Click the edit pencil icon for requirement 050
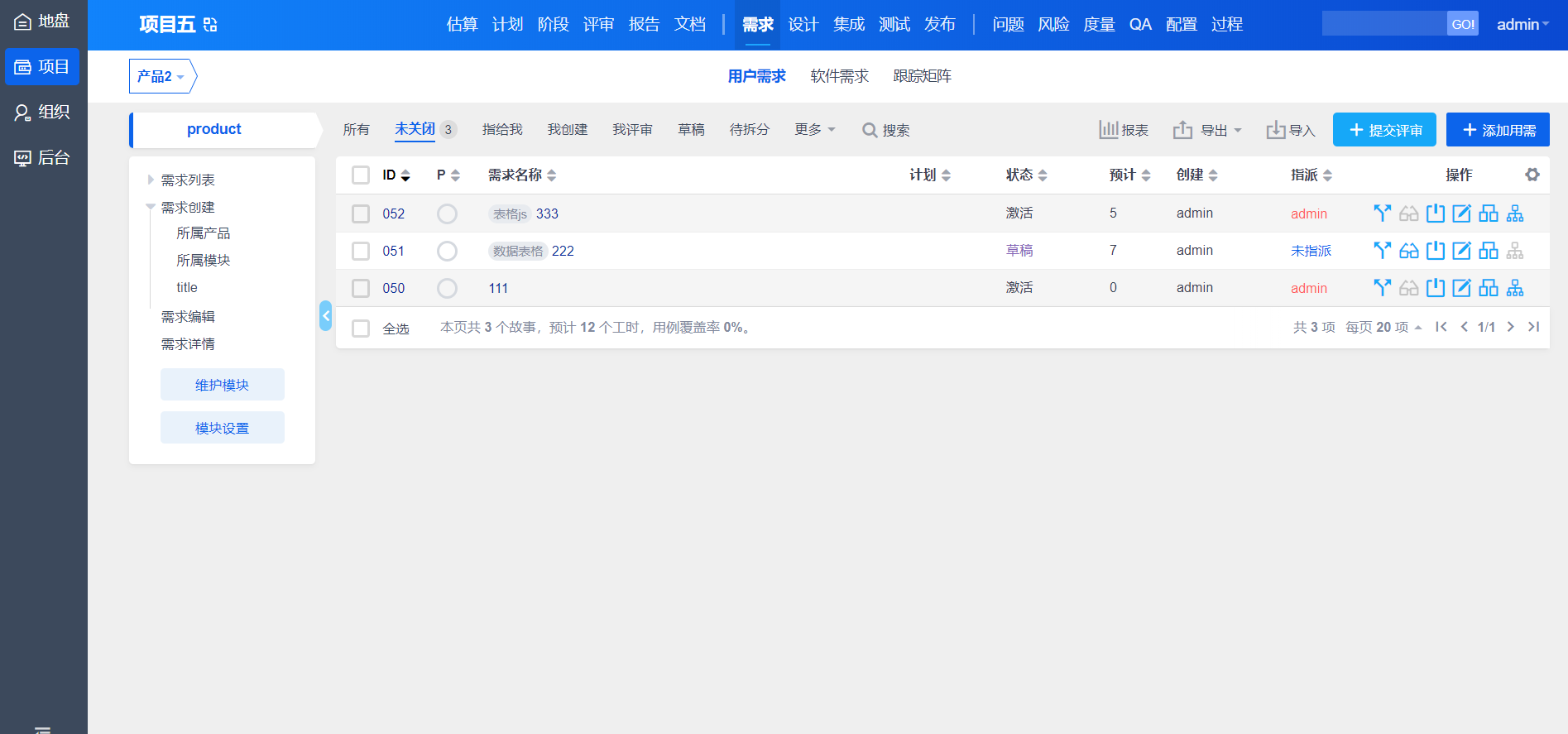The image size is (1568, 734). (1462, 288)
